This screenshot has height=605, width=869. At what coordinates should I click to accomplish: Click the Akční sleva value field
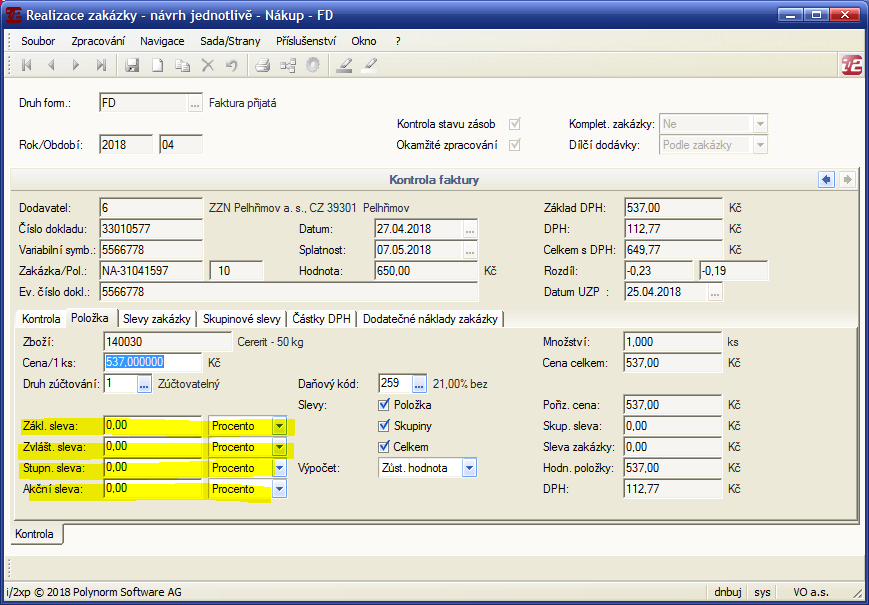pos(153,489)
